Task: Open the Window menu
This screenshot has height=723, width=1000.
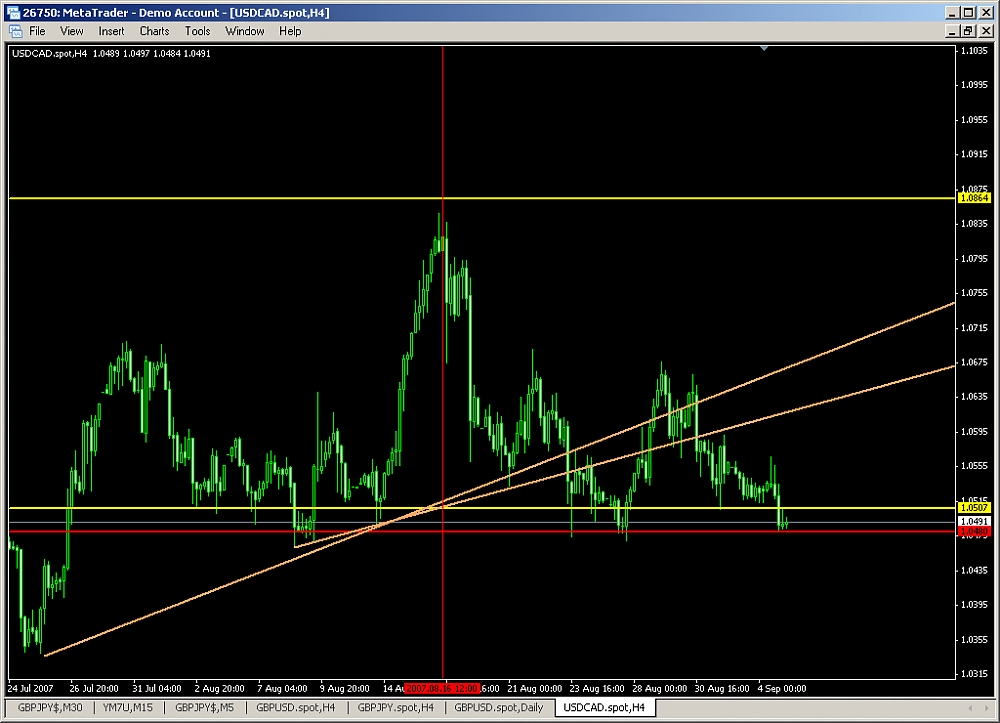Action: tap(244, 31)
